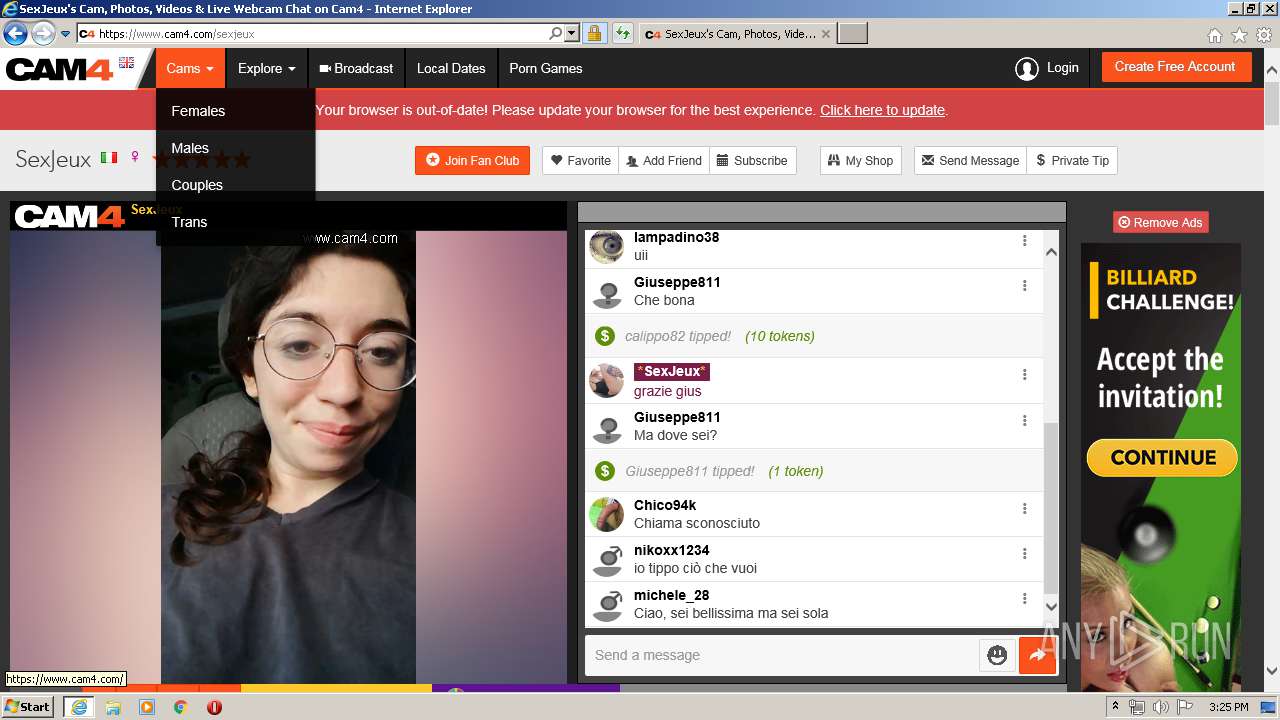This screenshot has width=1280, height=720.
Task: Click the page scrollbar down arrow
Action: tap(1271, 671)
